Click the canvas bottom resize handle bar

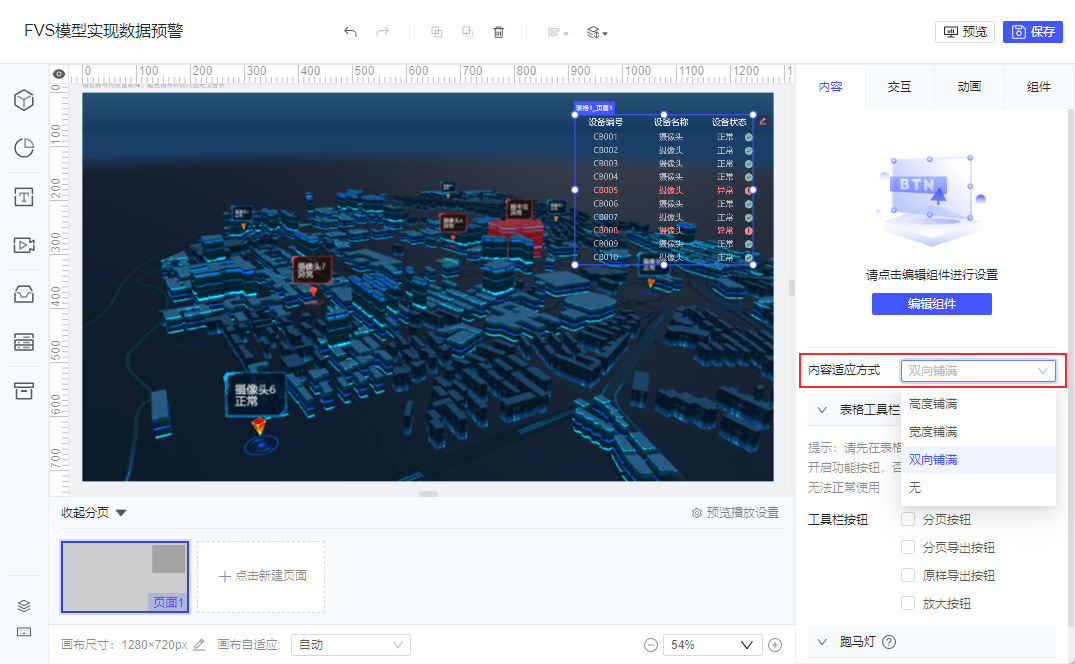coord(428,493)
